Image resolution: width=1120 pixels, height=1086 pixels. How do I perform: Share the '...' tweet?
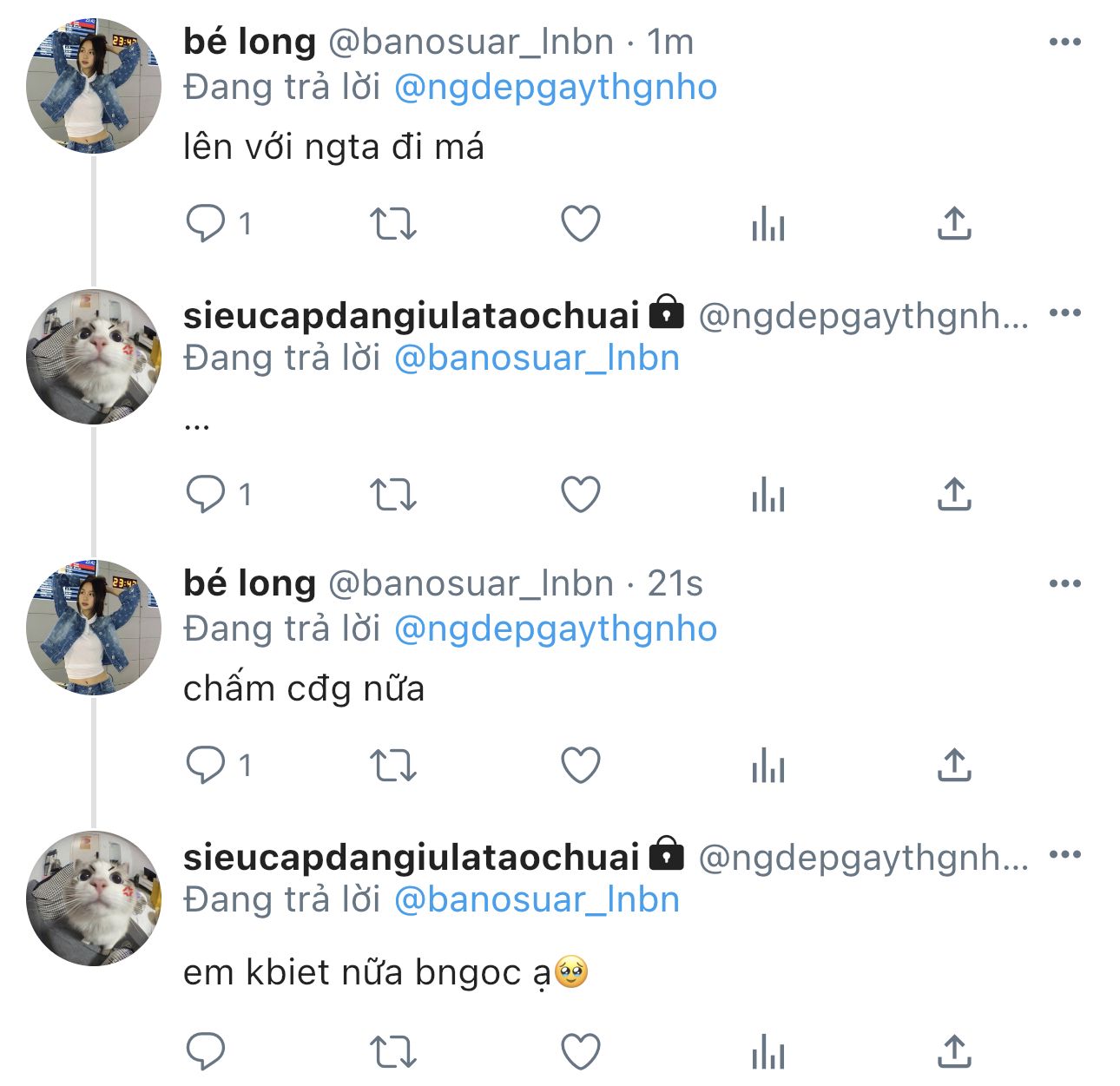[x=954, y=495]
